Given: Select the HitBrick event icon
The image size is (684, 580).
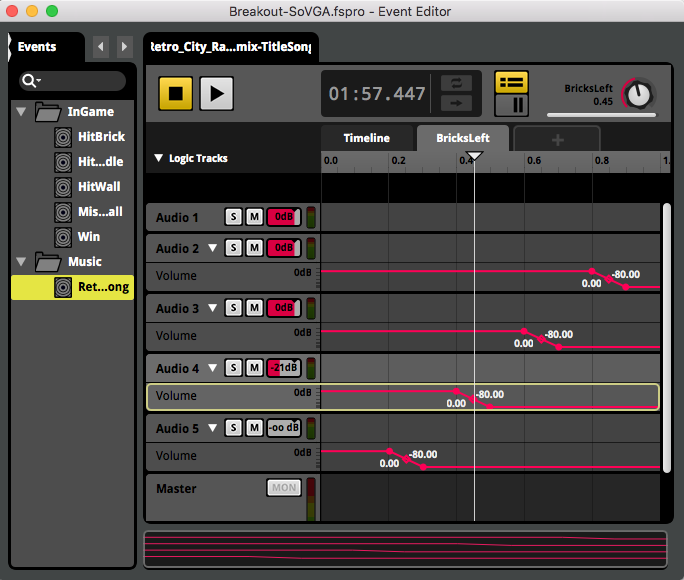Looking at the screenshot, I should tap(63, 137).
